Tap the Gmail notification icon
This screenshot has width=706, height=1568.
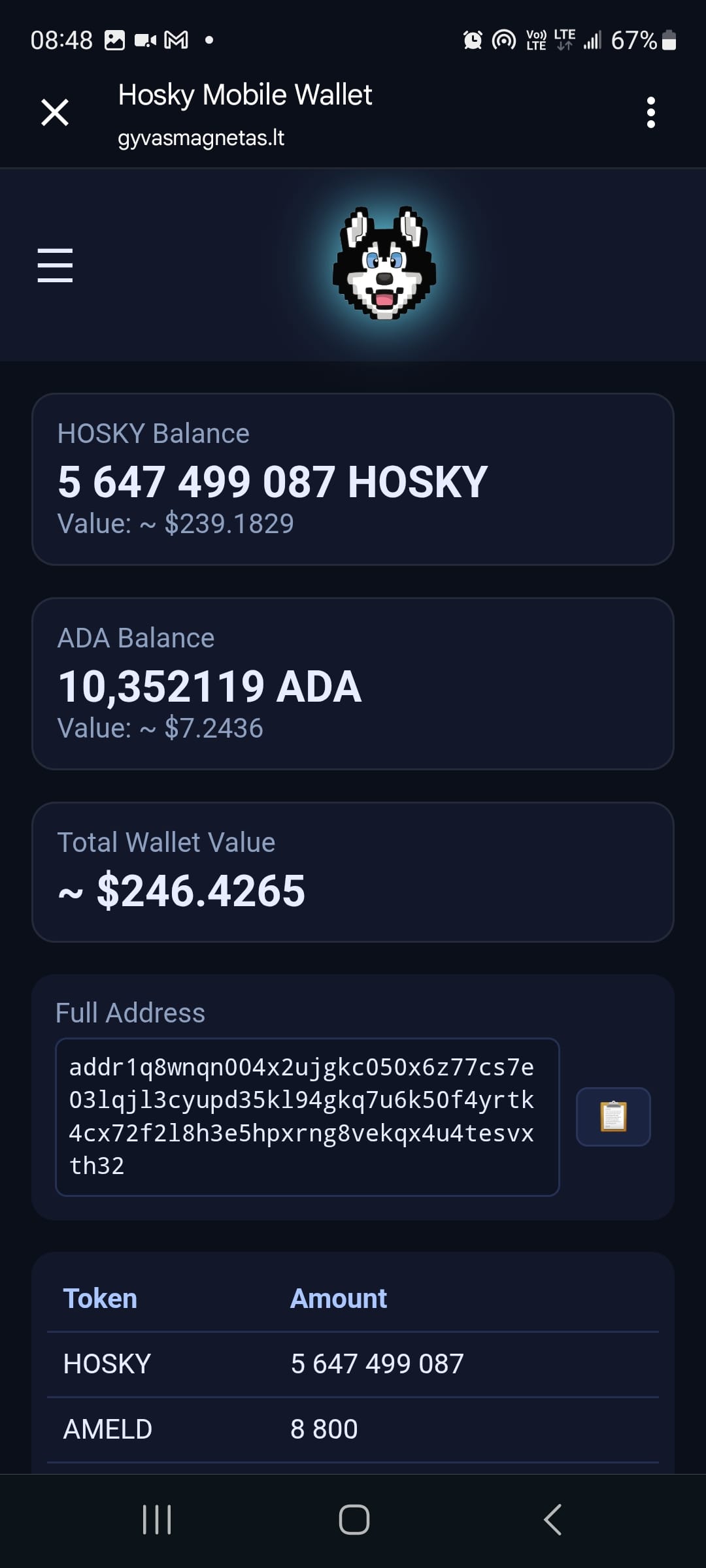pos(176,41)
